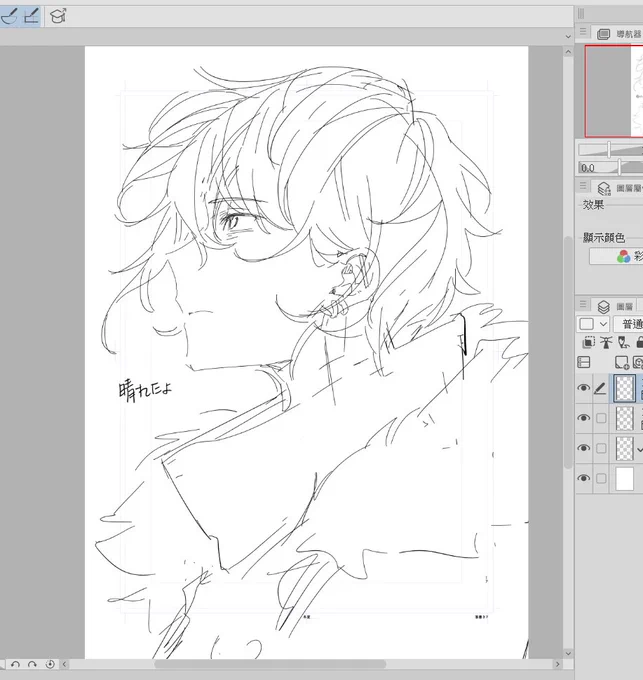Reset canvas rotation icon in bottom bar
The image size is (643, 680).
(x=50, y=664)
